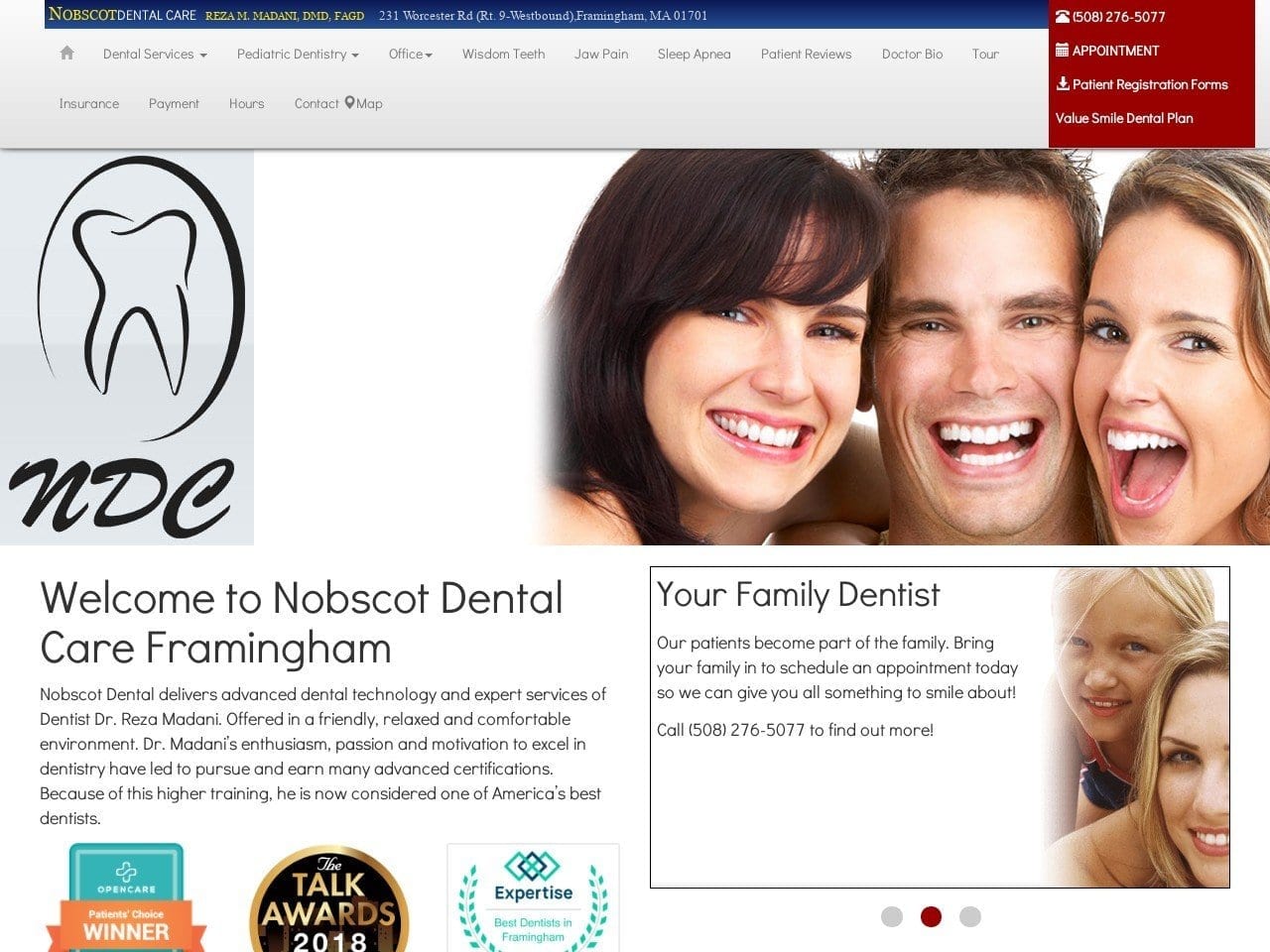Open the Jaw Pain page

pos(601,55)
